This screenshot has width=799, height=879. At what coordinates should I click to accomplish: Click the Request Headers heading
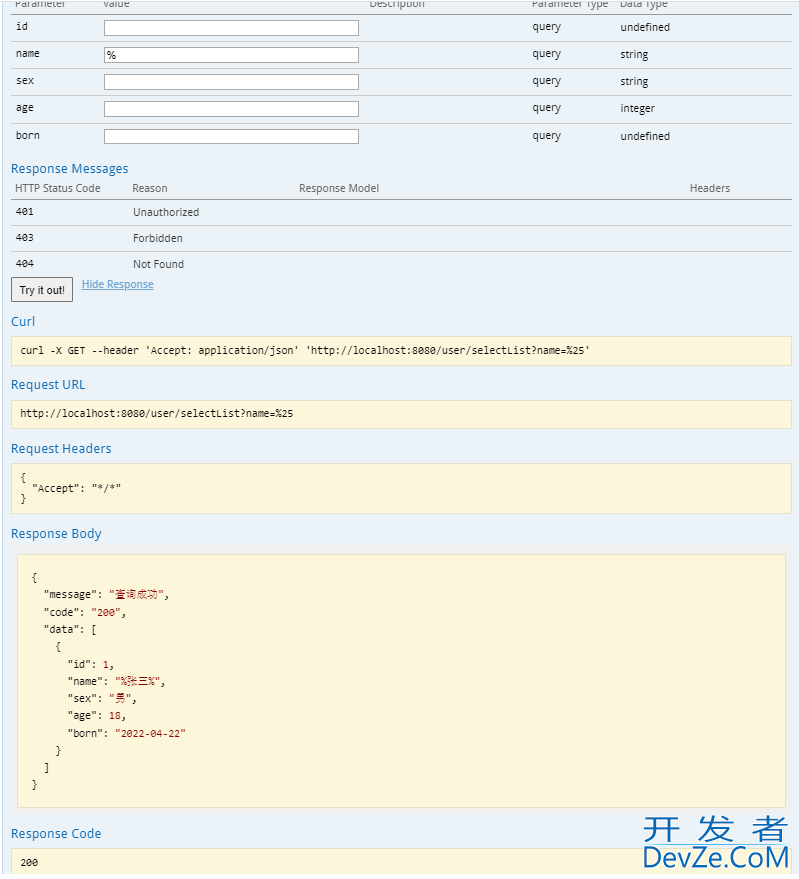tap(61, 448)
